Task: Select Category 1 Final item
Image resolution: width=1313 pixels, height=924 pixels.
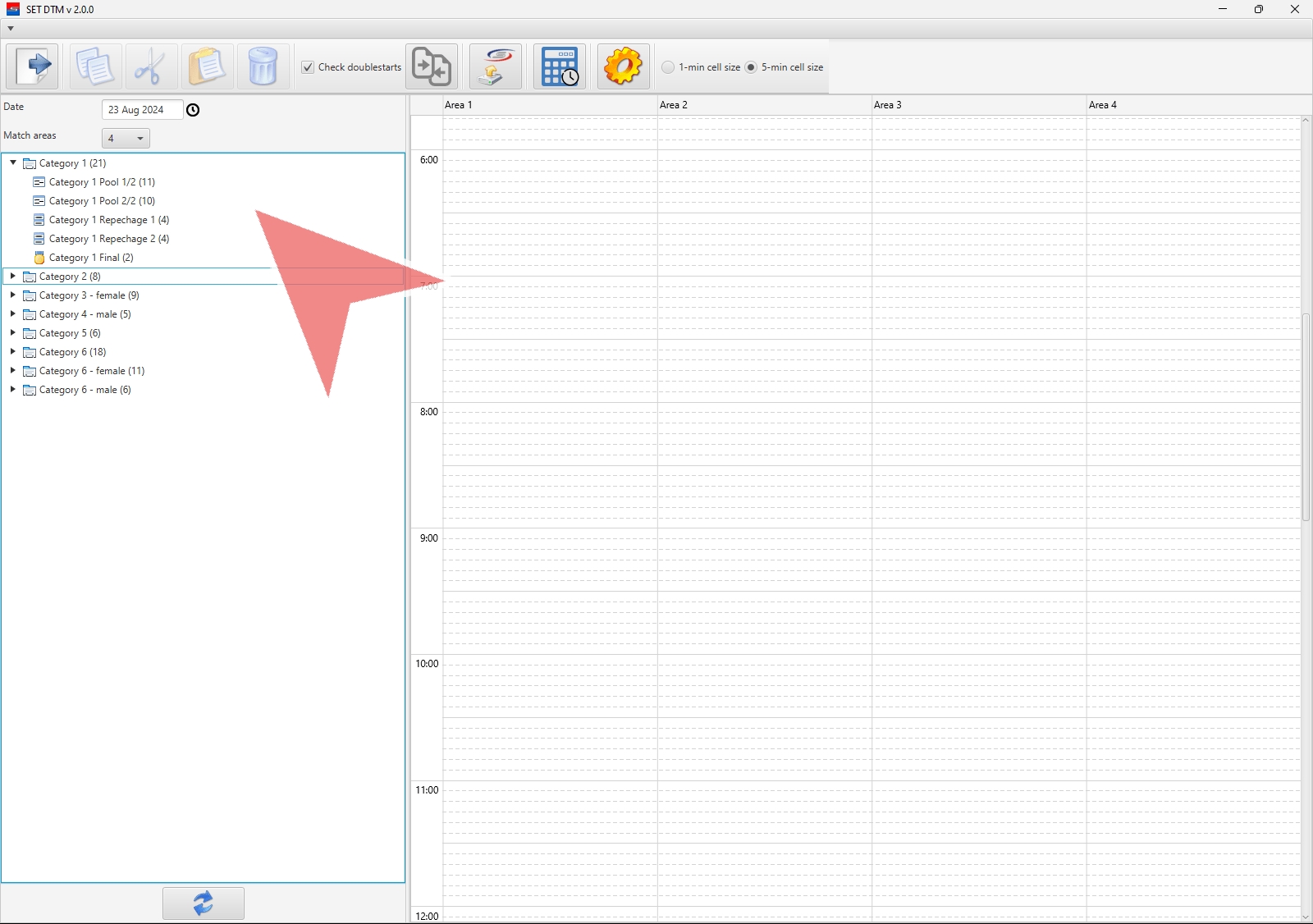Action: [90, 258]
